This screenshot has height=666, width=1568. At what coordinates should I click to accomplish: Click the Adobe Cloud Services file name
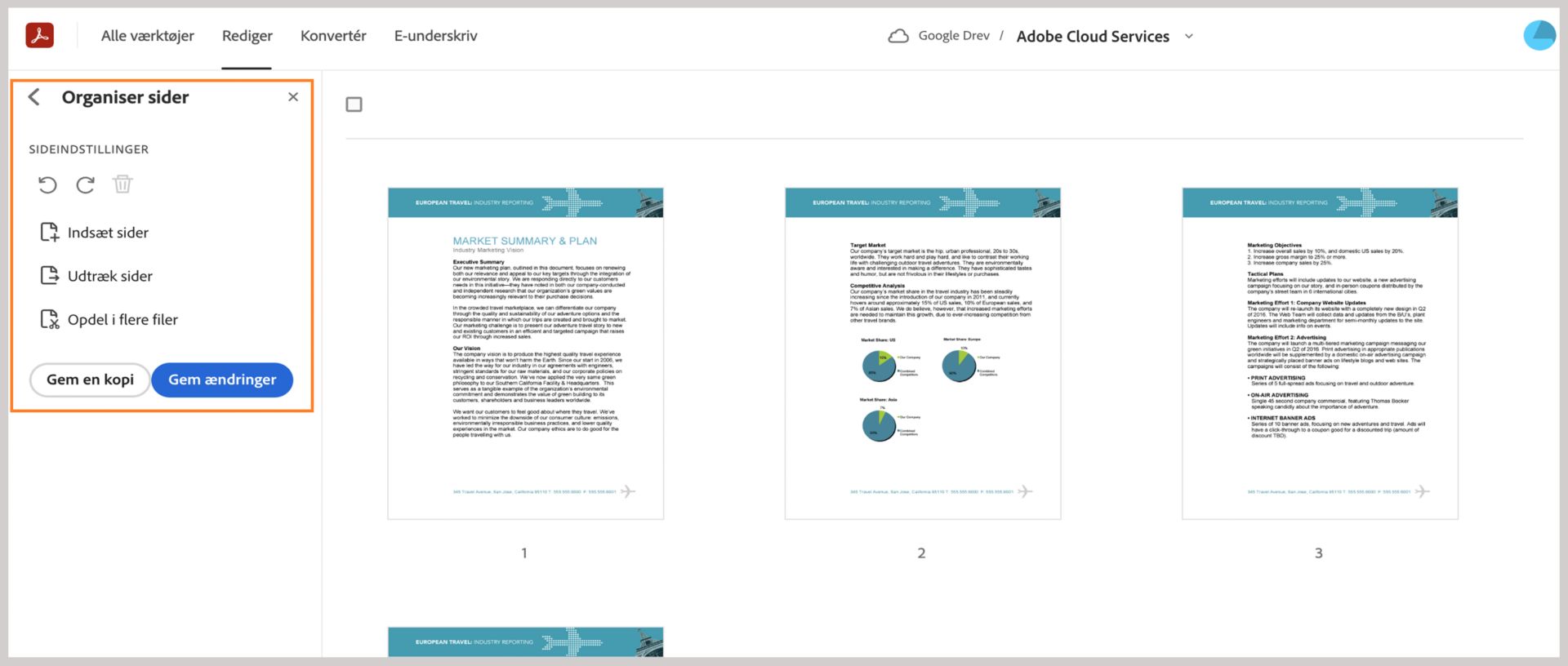1093,36
